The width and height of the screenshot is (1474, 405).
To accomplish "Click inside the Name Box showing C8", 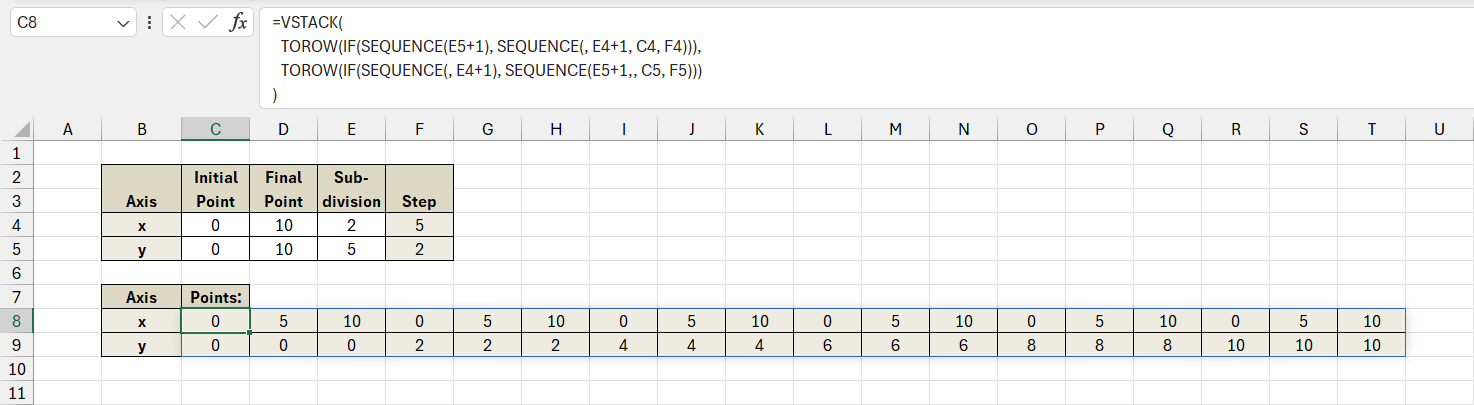I will point(60,23).
